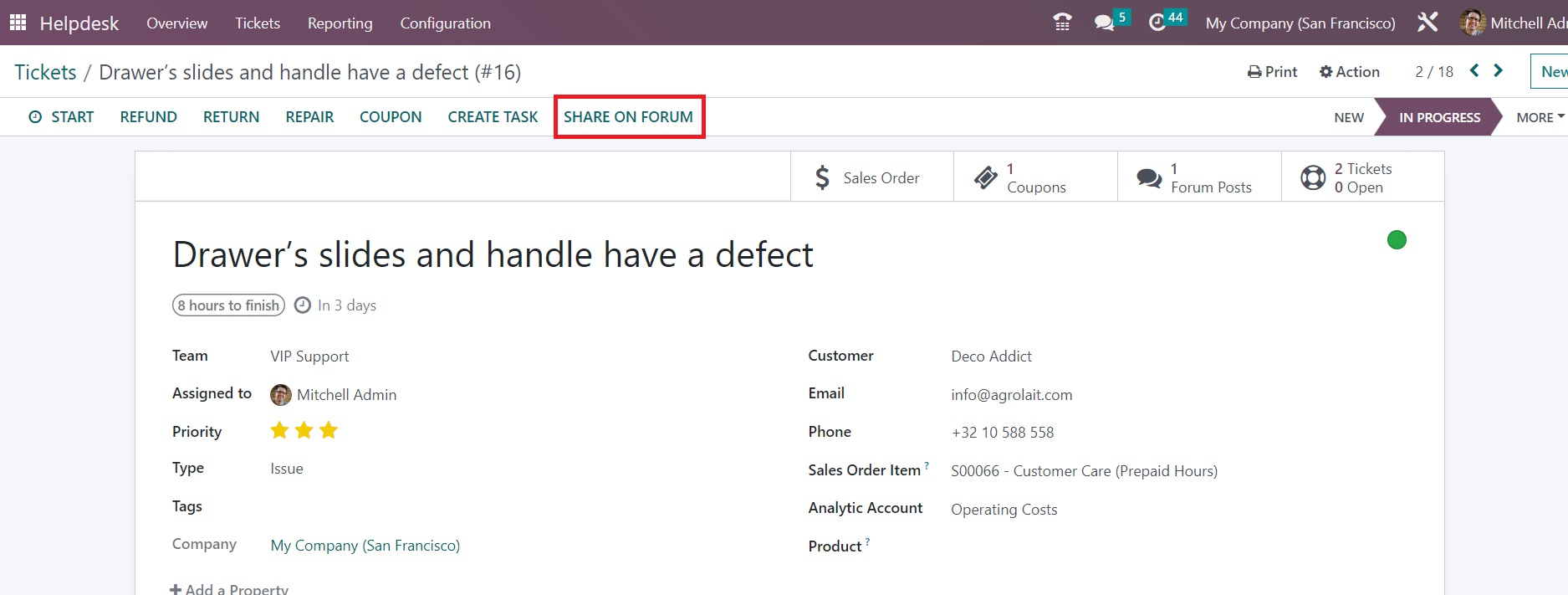The image size is (1568, 595).
Task: Open the Reporting menu
Action: [340, 23]
